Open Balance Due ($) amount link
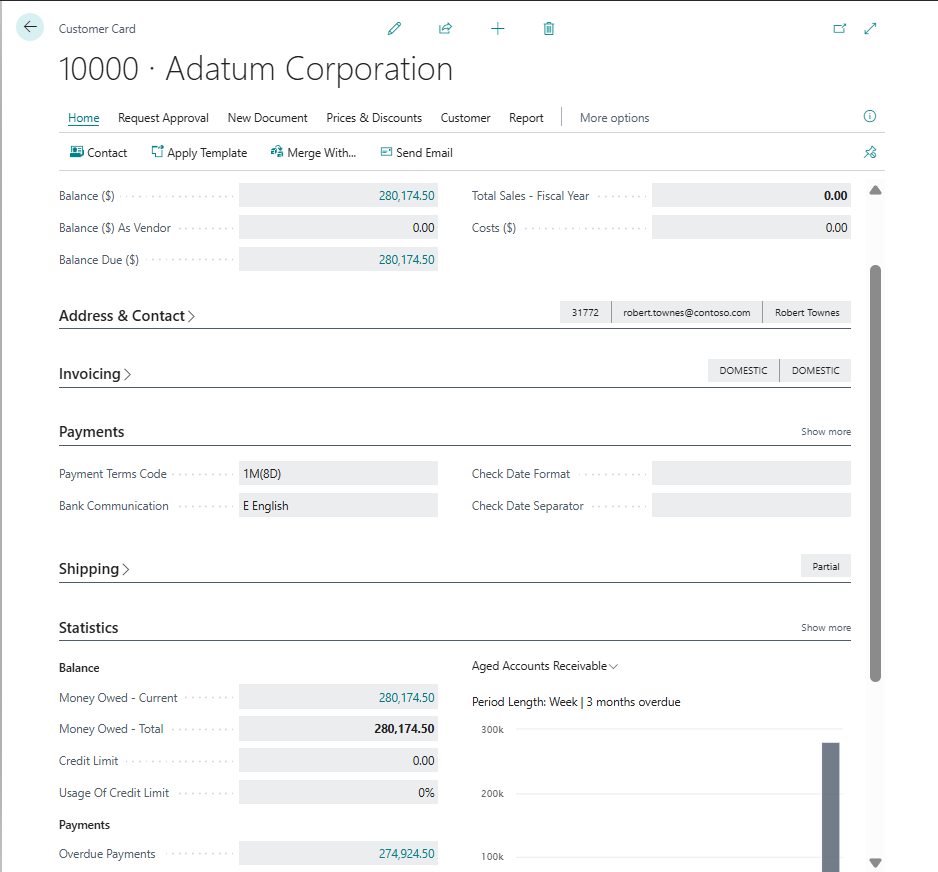The width and height of the screenshot is (938, 872). [x=406, y=260]
